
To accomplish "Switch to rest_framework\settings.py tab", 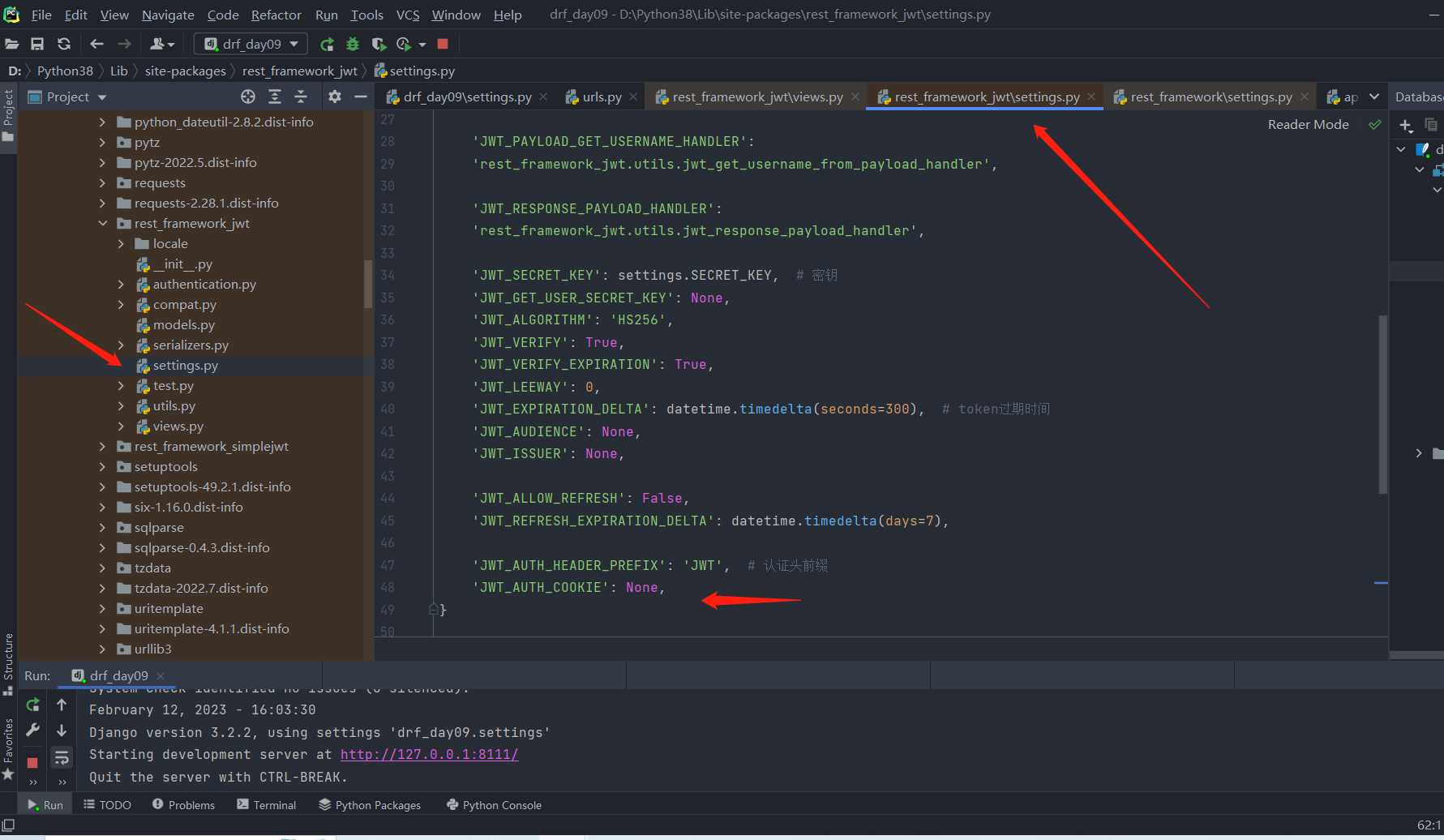I will point(1211,96).
